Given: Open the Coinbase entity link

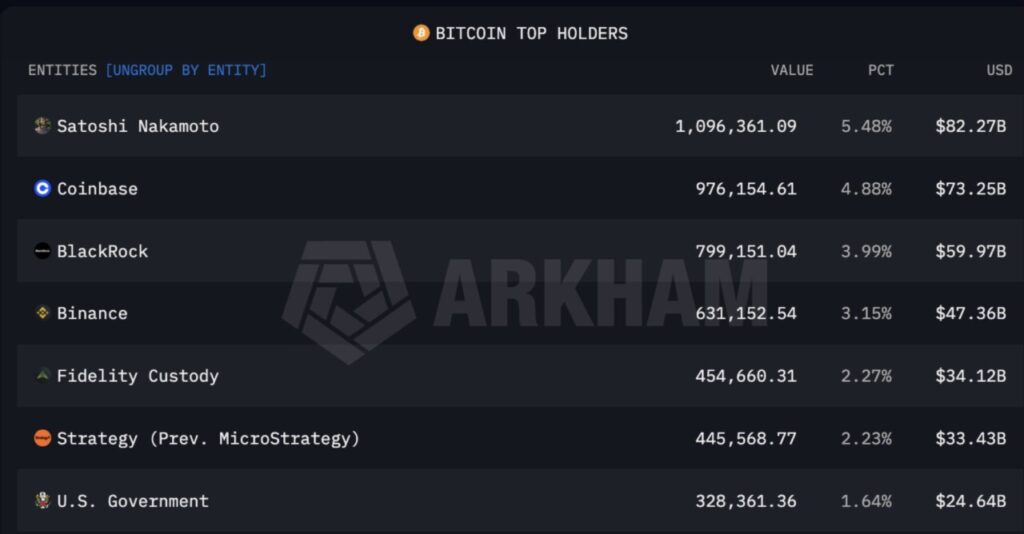Looking at the screenshot, I should tap(97, 188).
